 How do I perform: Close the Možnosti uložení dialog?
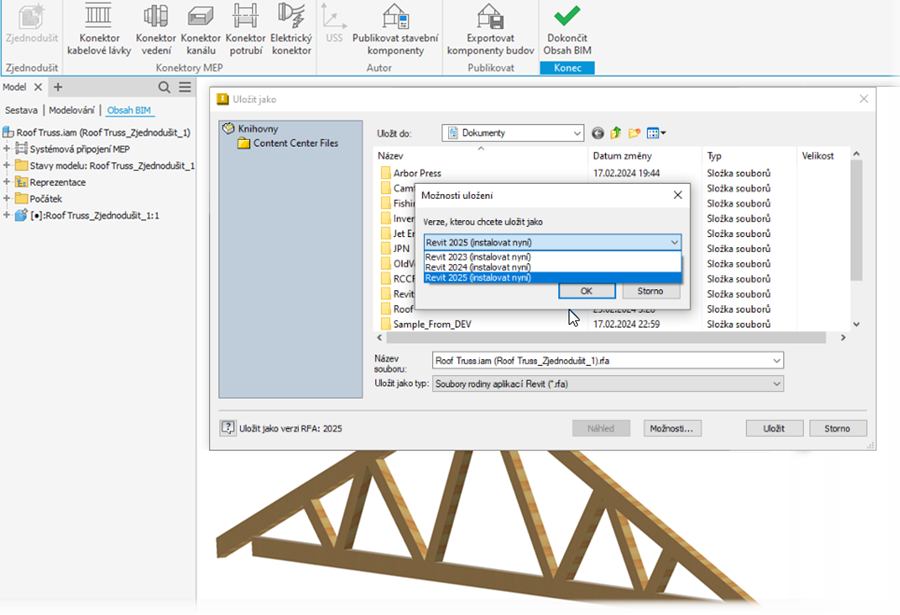click(678, 195)
